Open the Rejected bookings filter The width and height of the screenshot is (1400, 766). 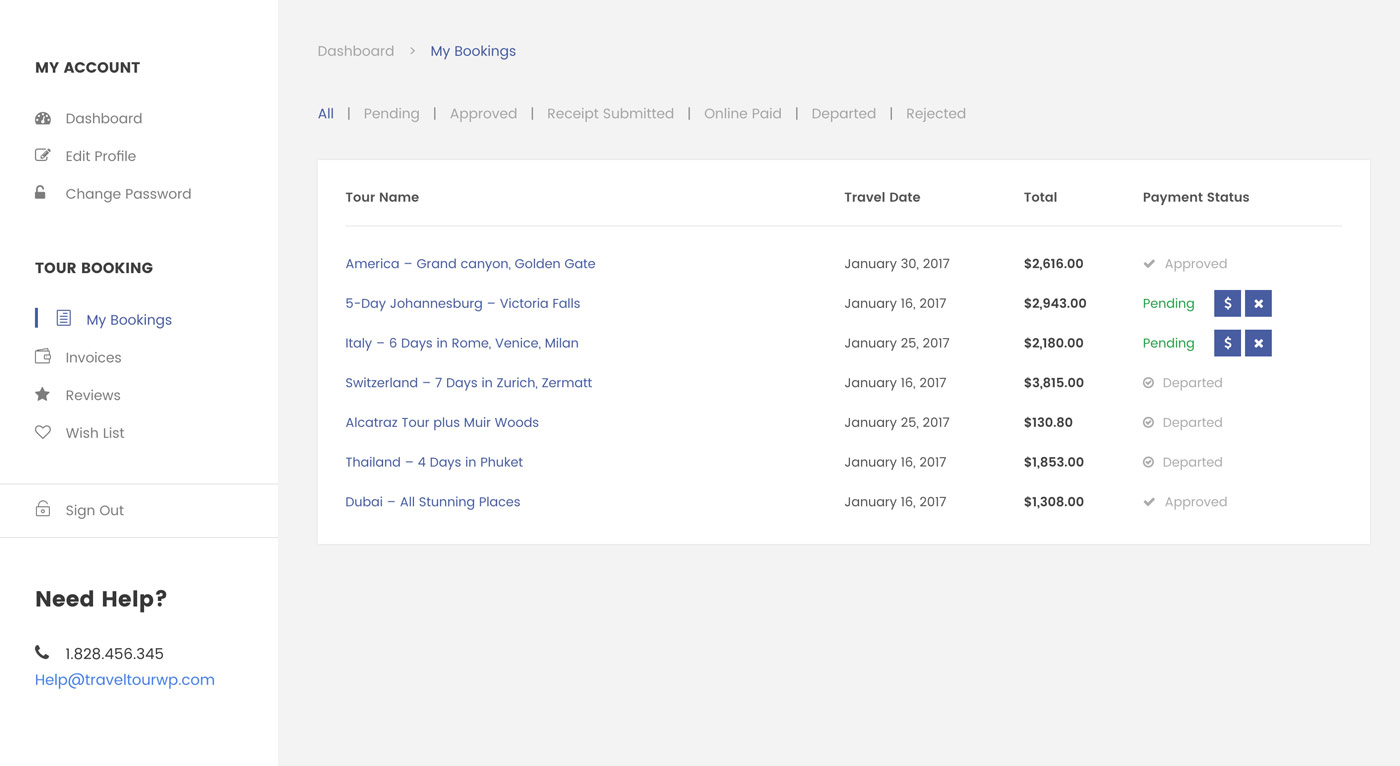[935, 114]
